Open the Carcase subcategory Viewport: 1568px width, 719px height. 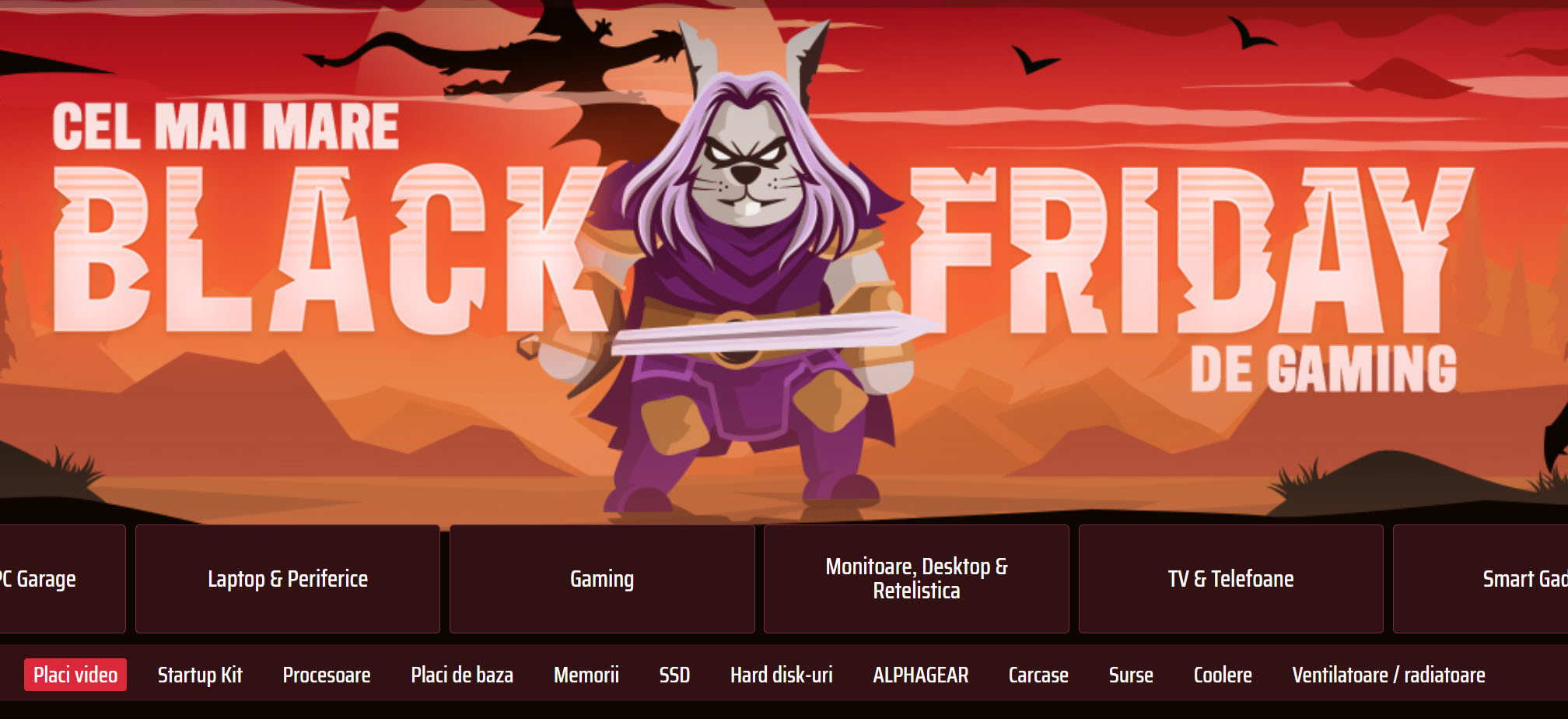1038,675
